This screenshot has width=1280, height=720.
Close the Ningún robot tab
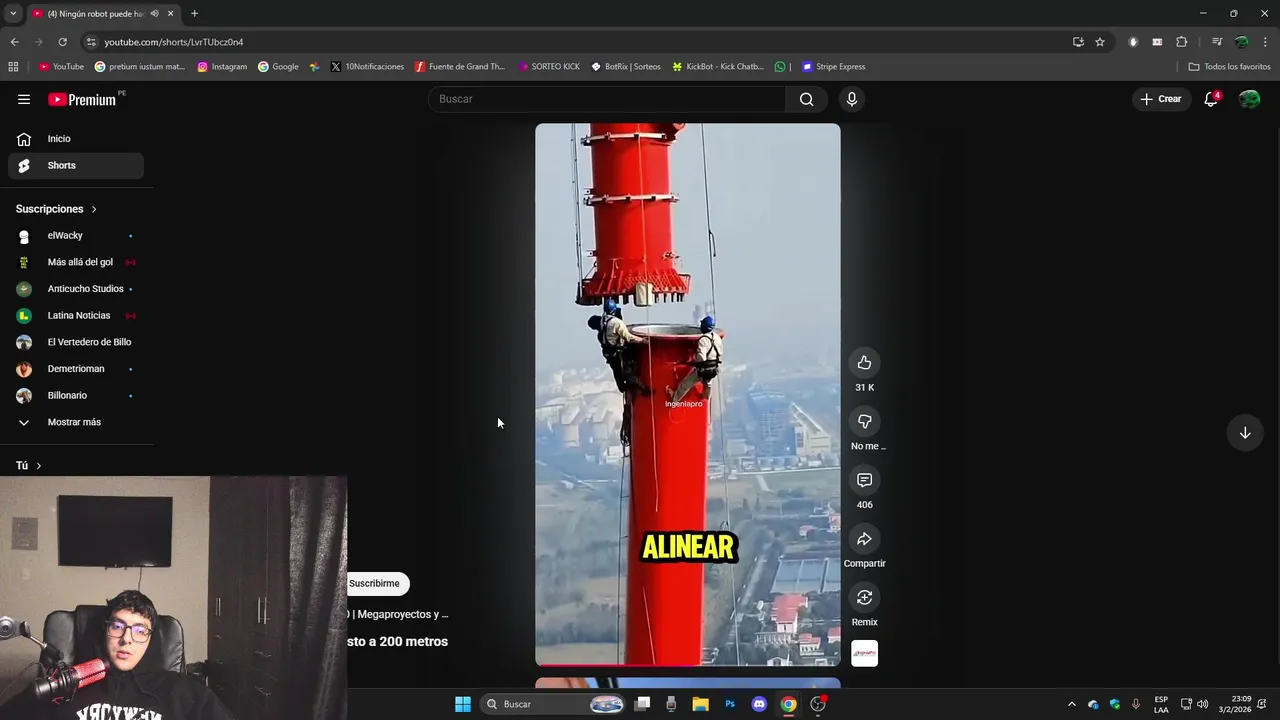click(170, 14)
